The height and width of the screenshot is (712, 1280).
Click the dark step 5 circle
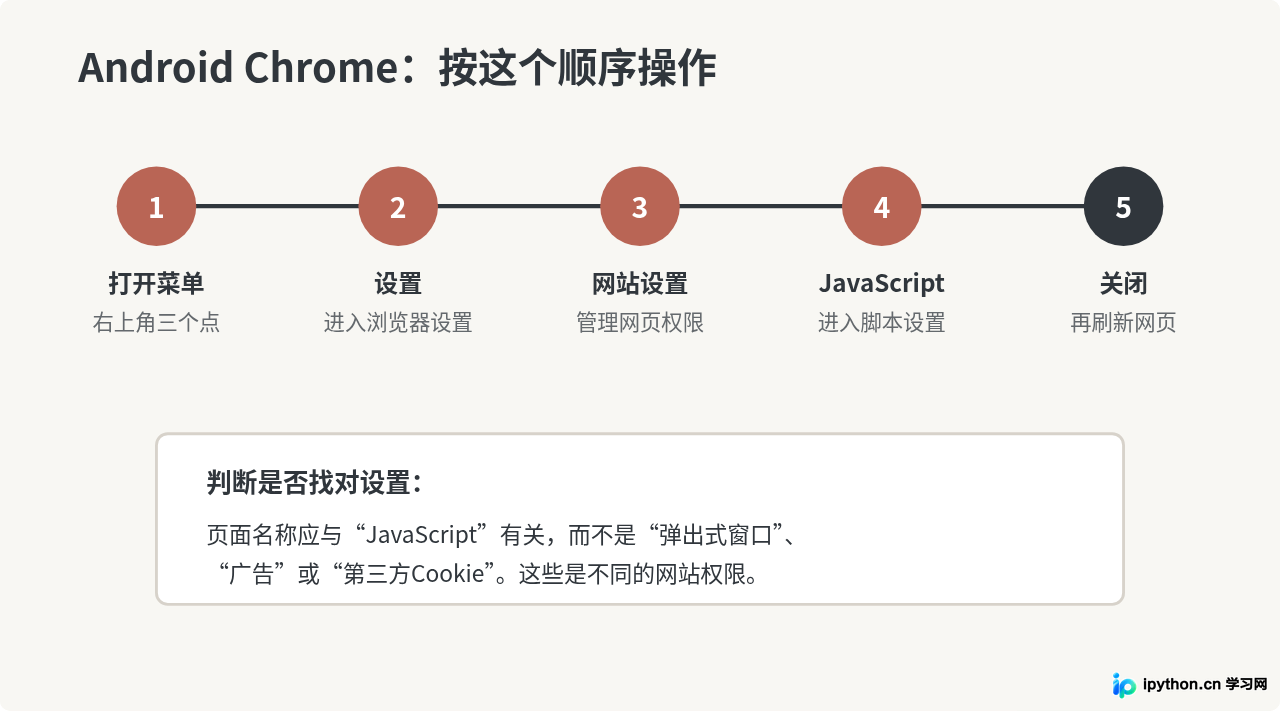[x=1123, y=207]
